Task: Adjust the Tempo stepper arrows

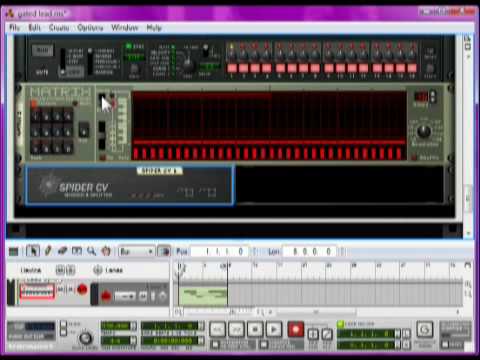Action: point(133,326)
